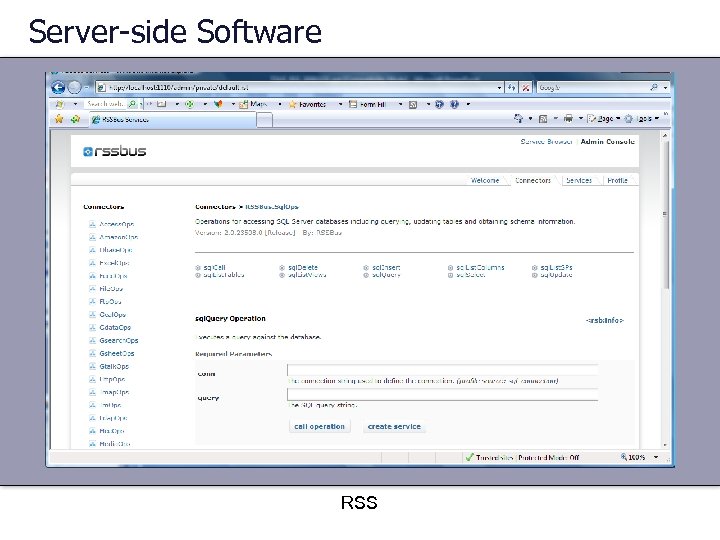Open the FileOps connector
The height and width of the screenshot is (540, 720).
coord(111,289)
